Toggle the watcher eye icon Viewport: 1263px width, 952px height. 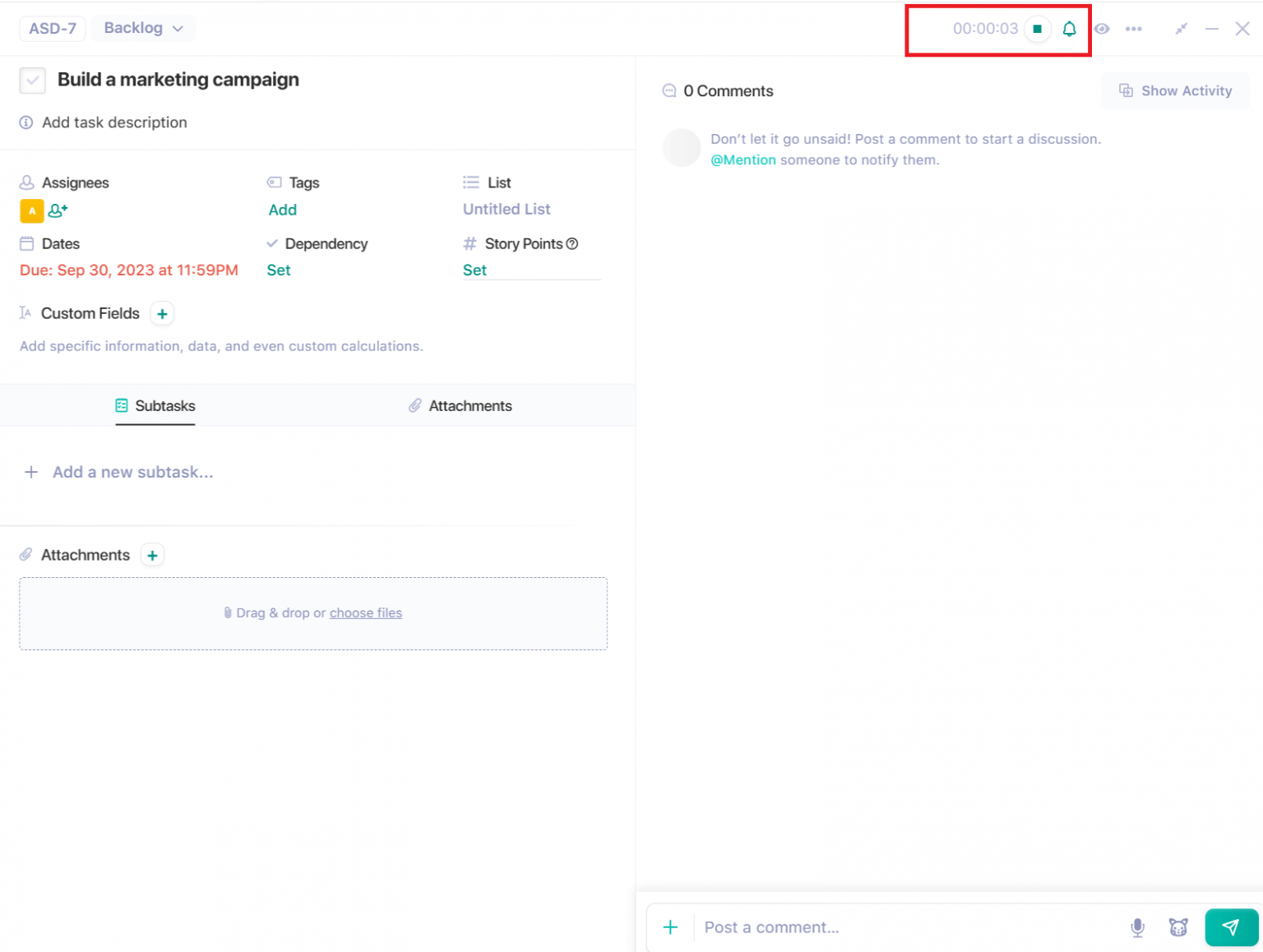1102,29
